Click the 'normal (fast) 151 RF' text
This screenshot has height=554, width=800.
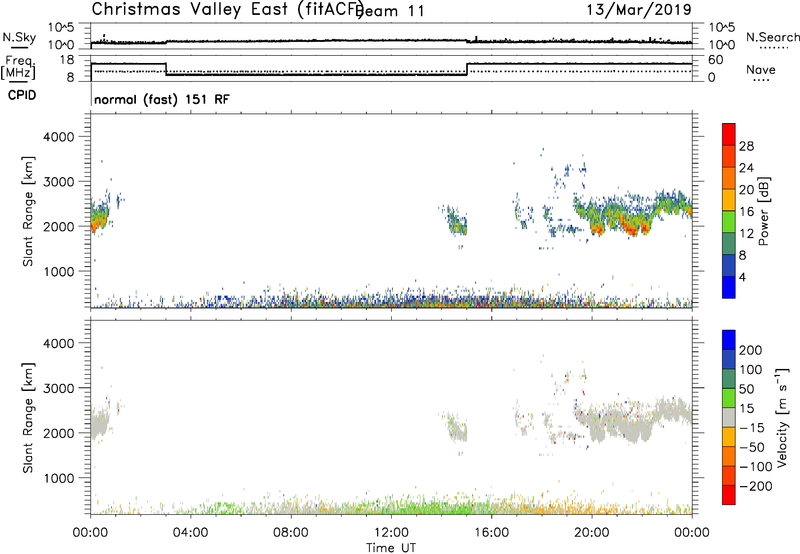click(x=162, y=99)
